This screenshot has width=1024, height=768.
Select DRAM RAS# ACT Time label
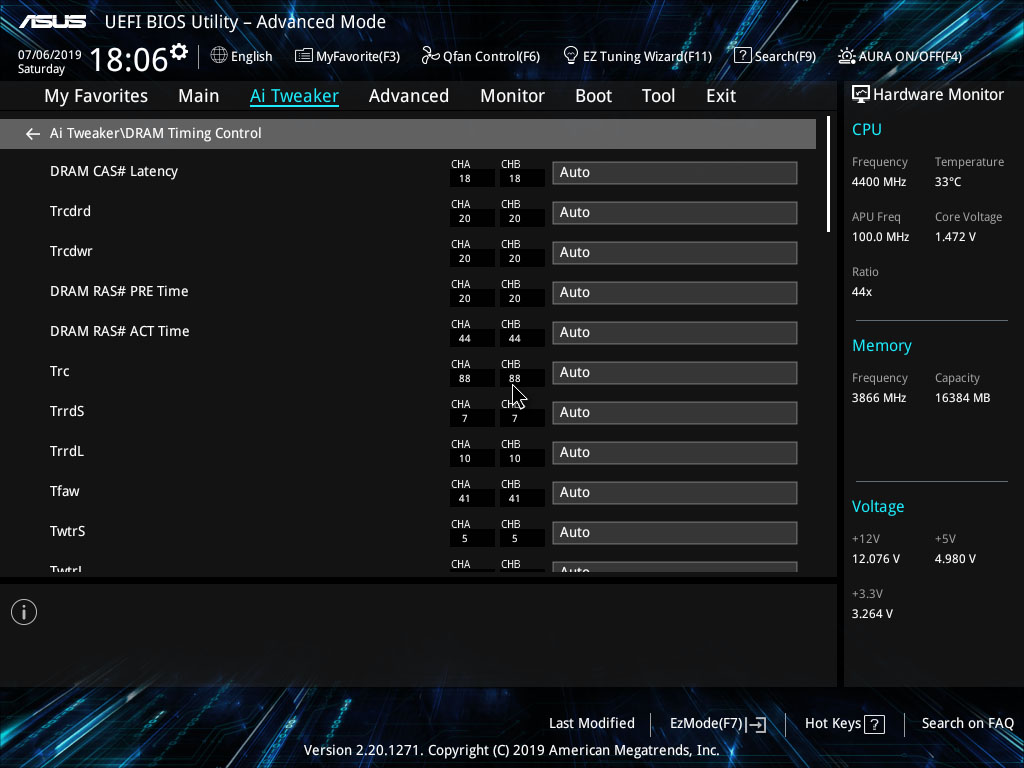click(x=120, y=332)
